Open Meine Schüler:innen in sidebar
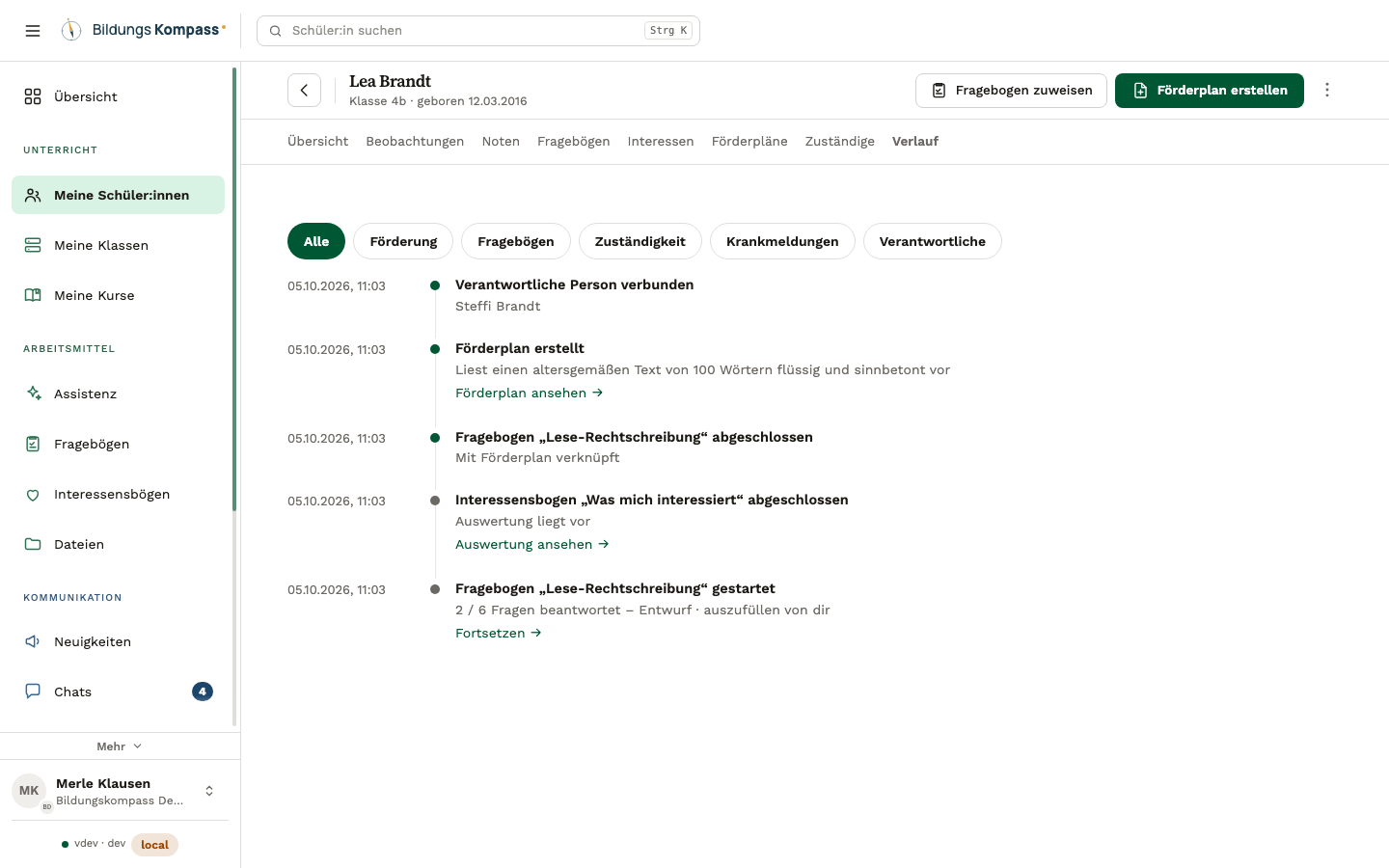Viewport: 1389px width, 868px height. tap(118, 195)
